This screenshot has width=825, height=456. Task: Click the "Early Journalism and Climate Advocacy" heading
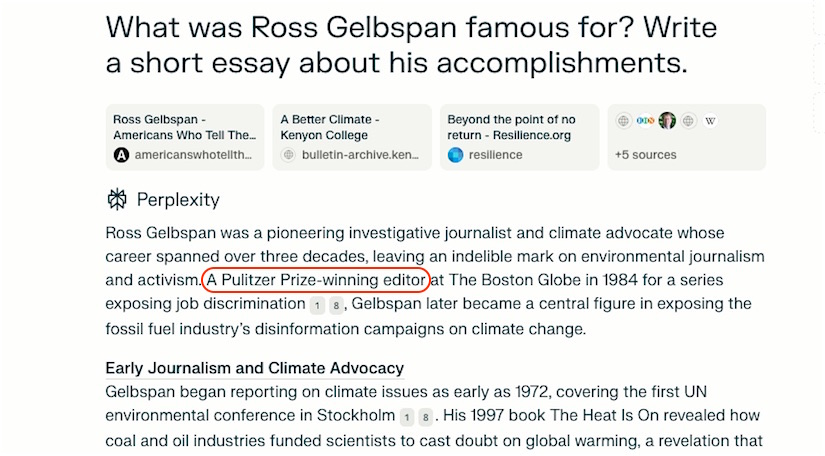pos(254,368)
